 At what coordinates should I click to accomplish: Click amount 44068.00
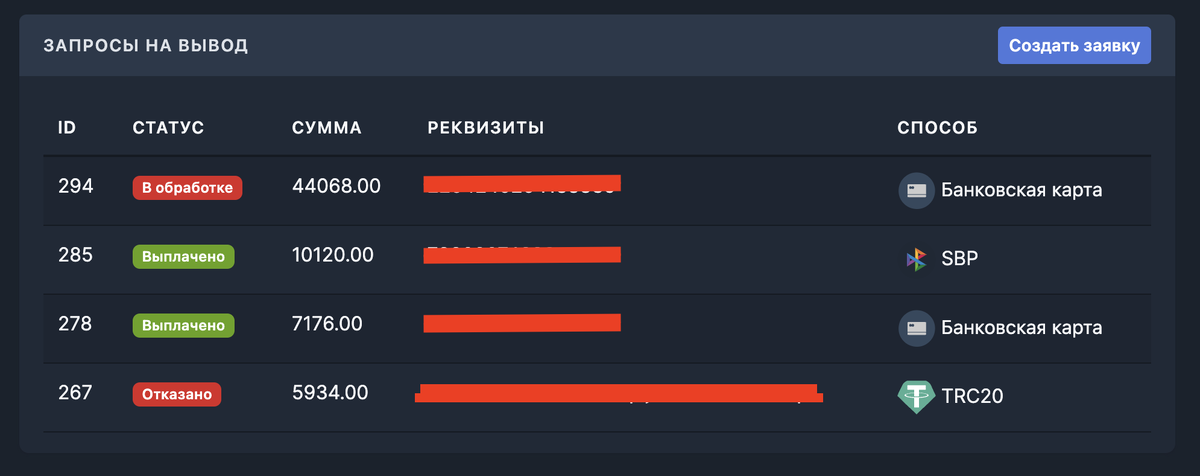coord(336,186)
